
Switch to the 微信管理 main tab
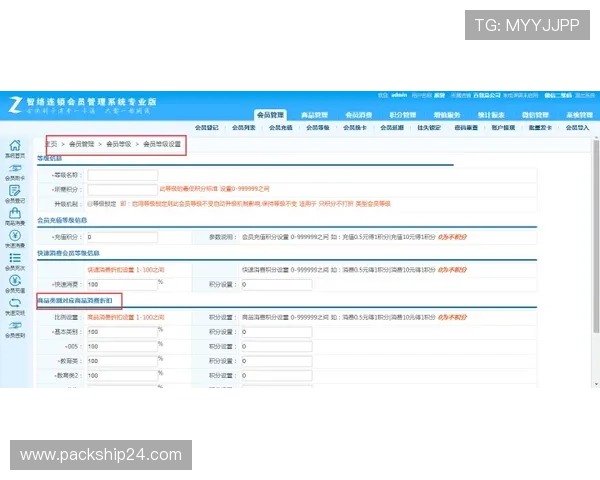[x=535, y=115]
